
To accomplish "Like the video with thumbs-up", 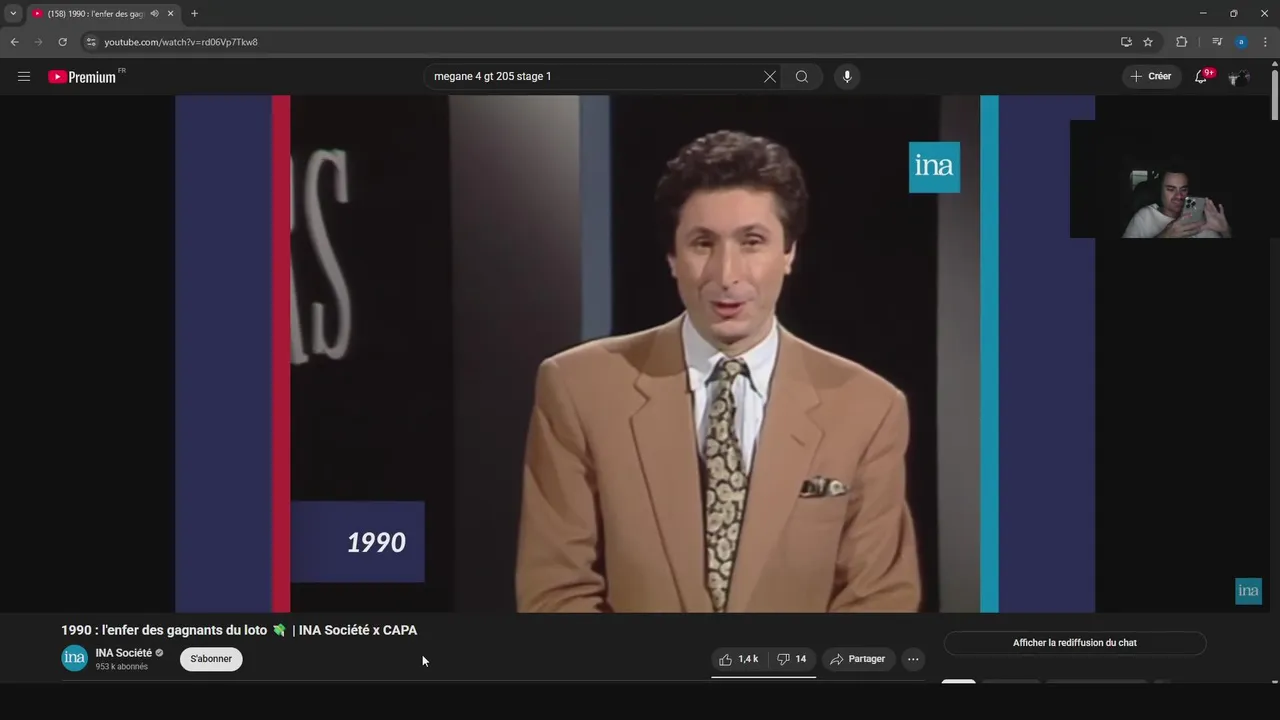I will 739,659.
